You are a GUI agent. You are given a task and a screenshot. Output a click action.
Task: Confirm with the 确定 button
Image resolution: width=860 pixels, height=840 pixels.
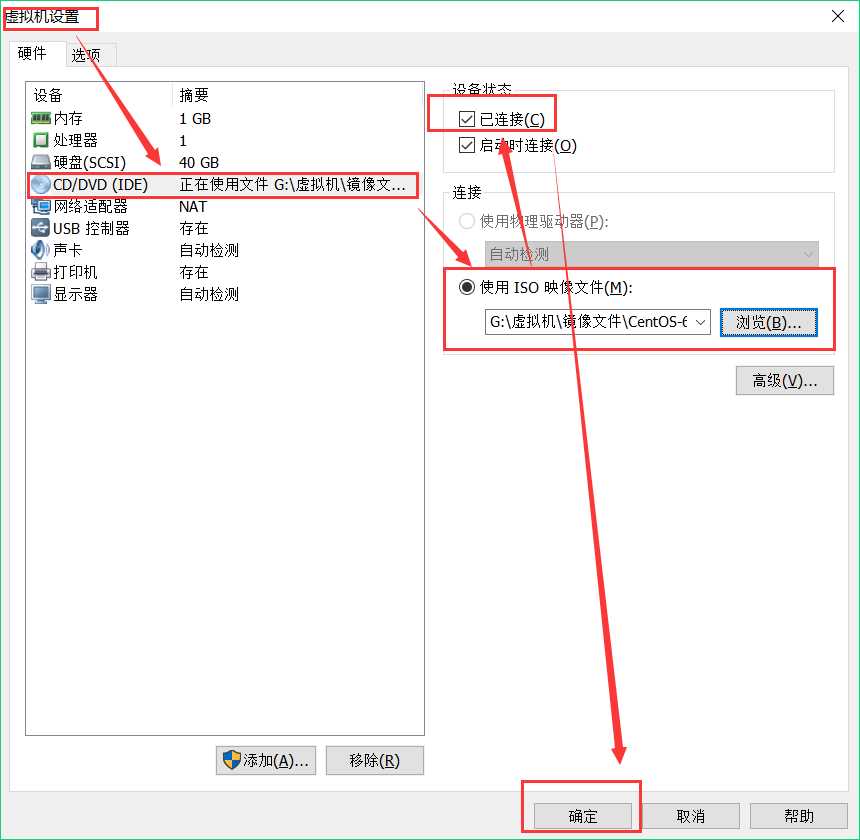pyautogui.click(x=582, y=816)
